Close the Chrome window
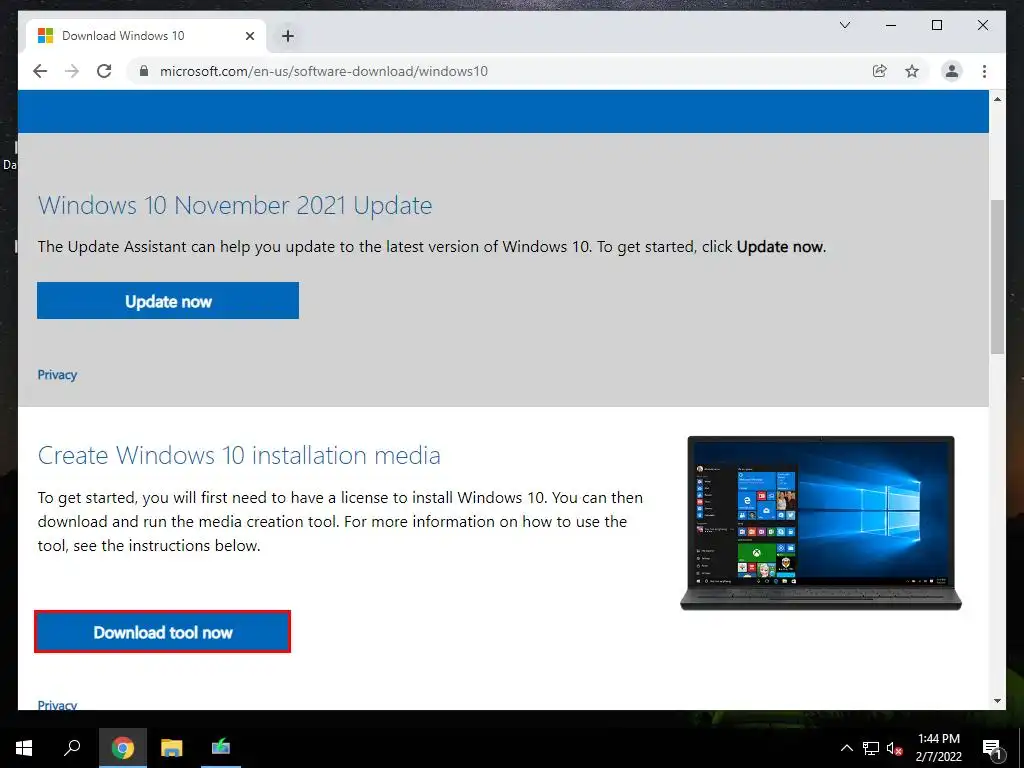This screenshot has width=1024, height=768. [x=982, y=25]
